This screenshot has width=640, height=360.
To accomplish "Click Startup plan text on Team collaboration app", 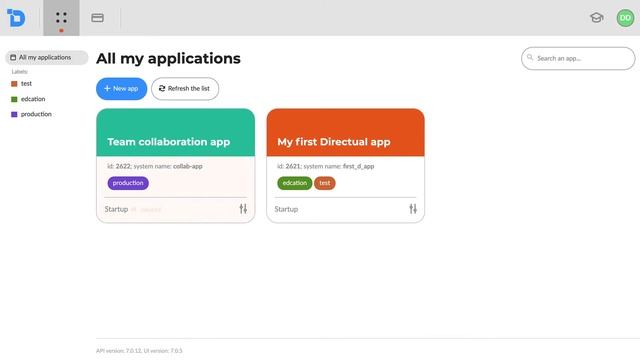I will 116,209.
